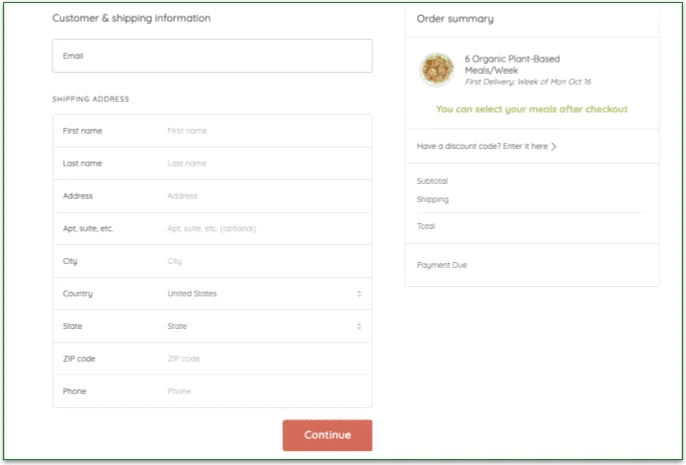Click the Order summary heading
Screen dimensions: 686x465
click(x=455, y=19)
